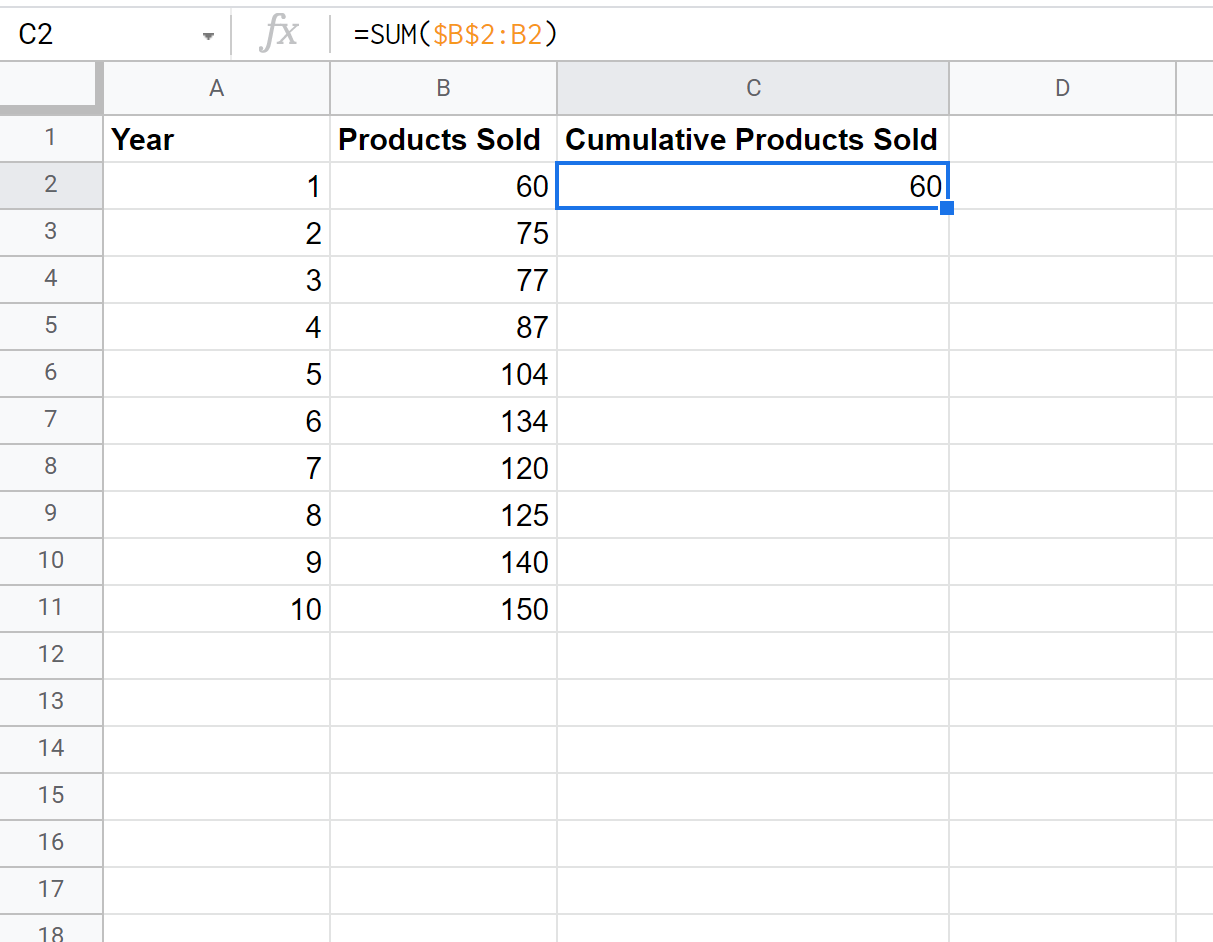The height and width of the screenshot is (942, 1213).
Task: Click the "Products Sold" header cell
Action: 443,139
